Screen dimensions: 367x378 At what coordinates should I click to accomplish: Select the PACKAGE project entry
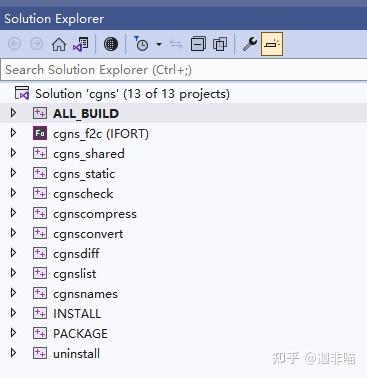point(80,334)
